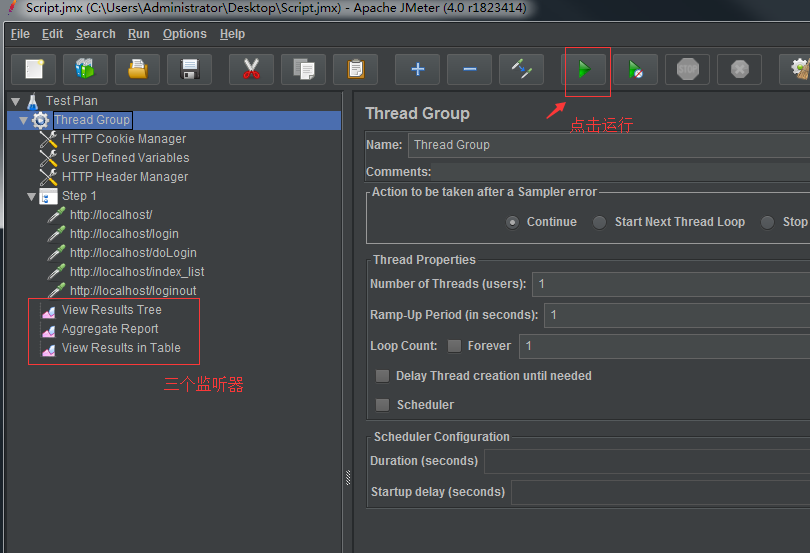Collapse the Step 1 tree node
Screen dimensions: 810x553
coord(32,196)
